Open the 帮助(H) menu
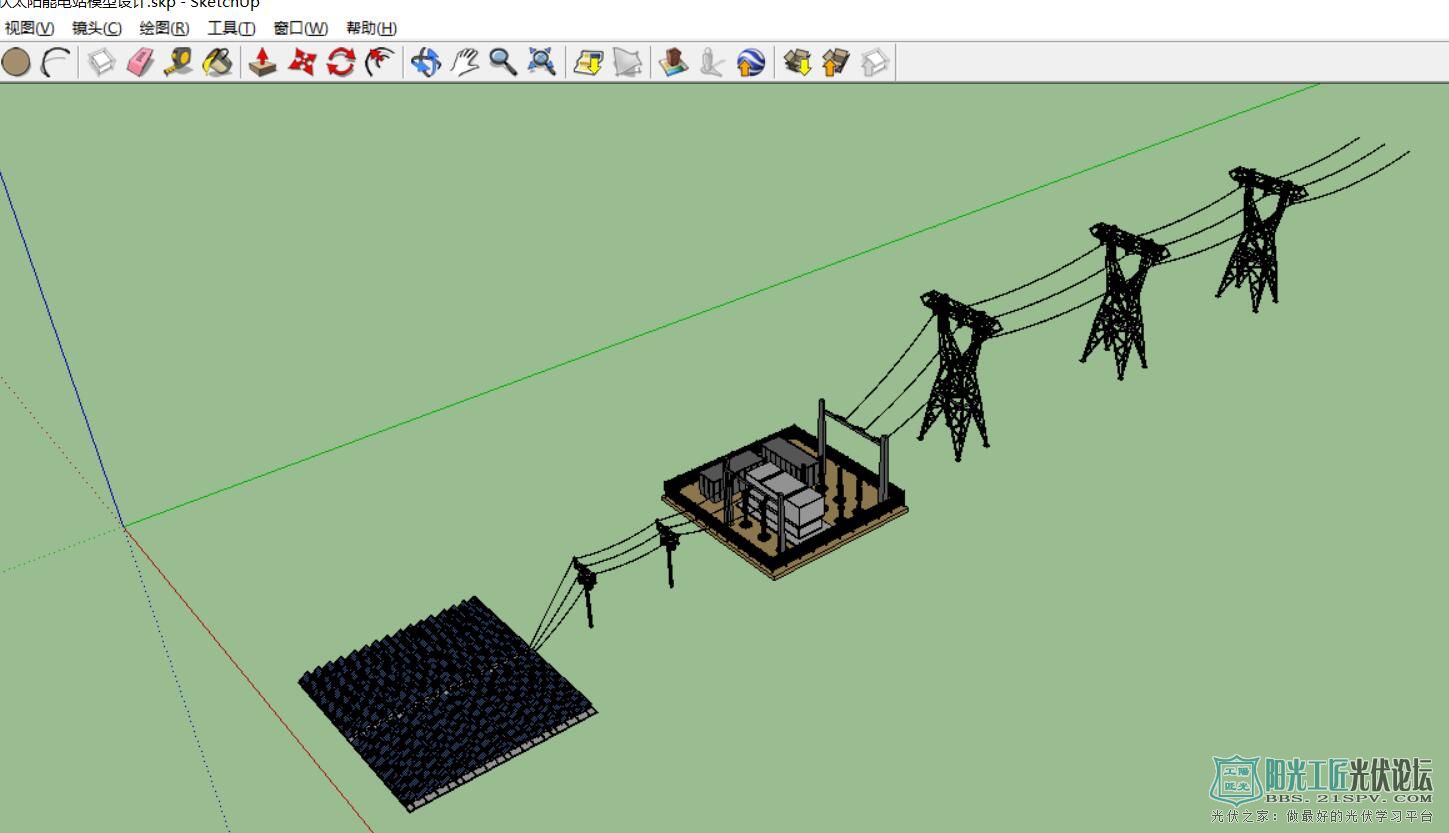1449x833 pixels. (371, 28)
